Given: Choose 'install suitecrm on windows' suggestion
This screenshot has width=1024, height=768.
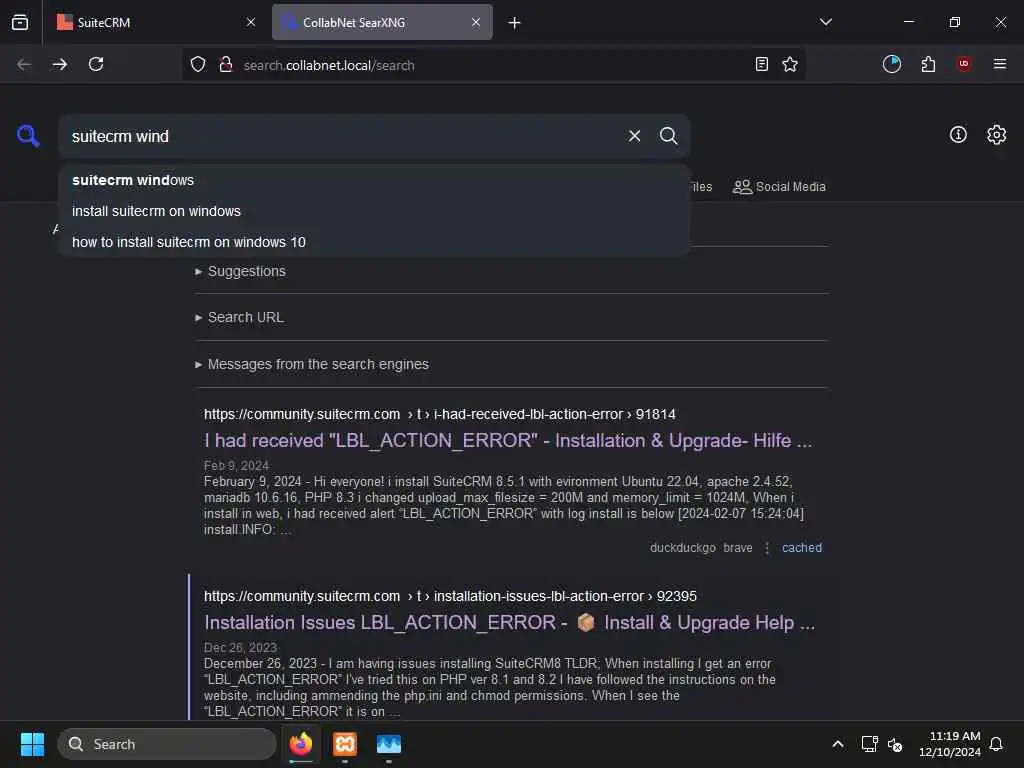Looking at the screenshot, I should coord(374,211).
